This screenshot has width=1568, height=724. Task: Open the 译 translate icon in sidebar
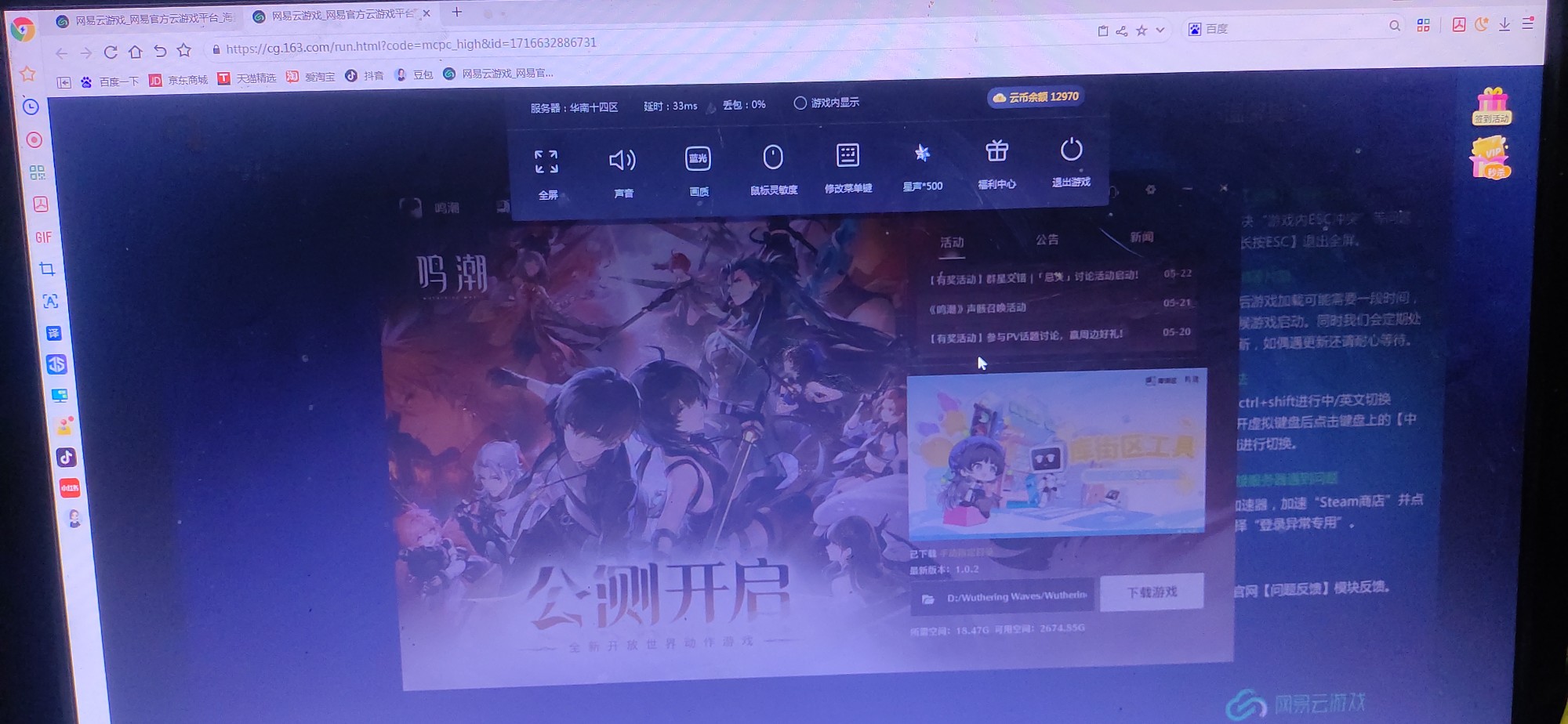53,333
